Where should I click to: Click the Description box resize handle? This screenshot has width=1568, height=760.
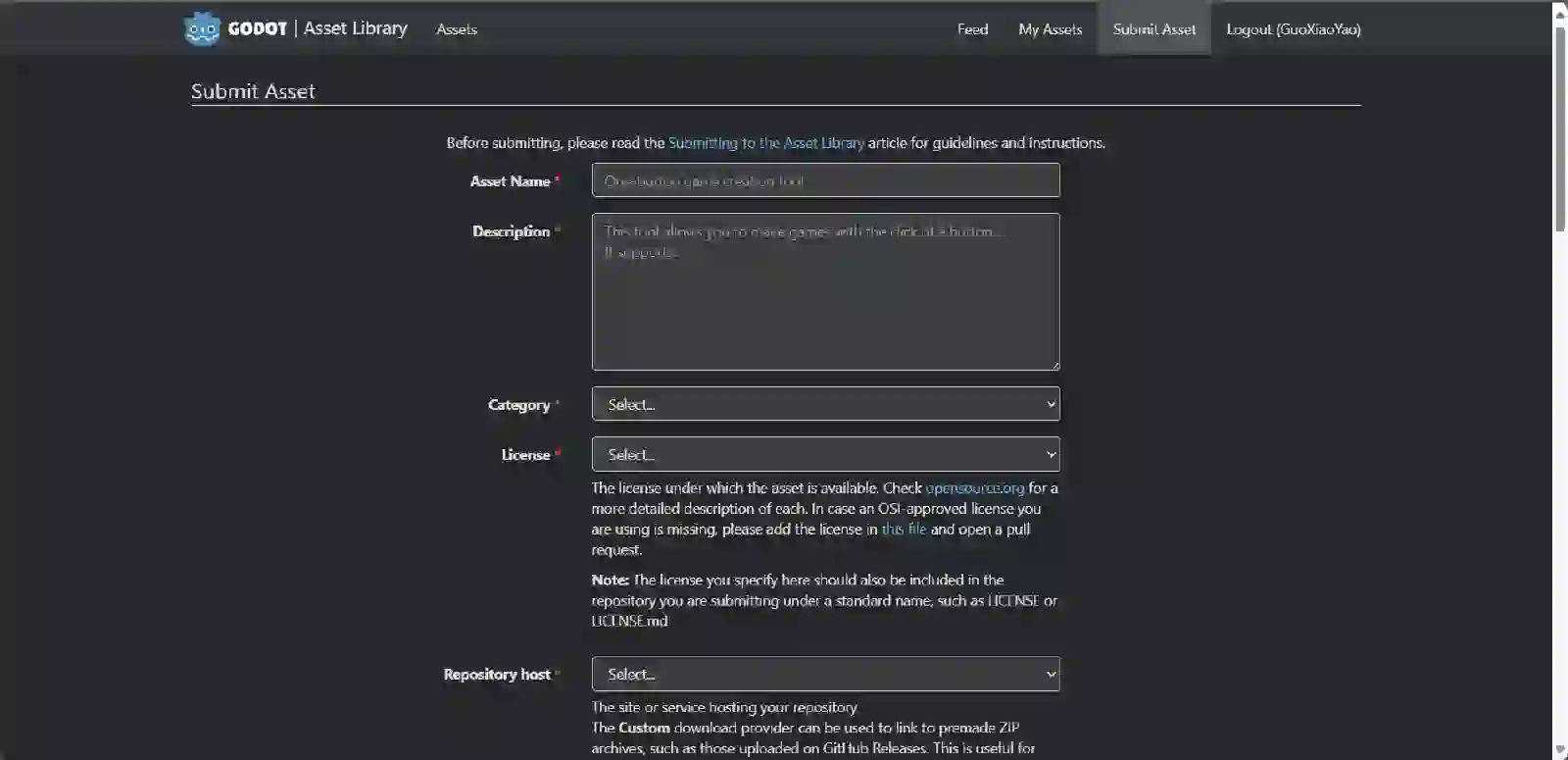pos(1054,366)
